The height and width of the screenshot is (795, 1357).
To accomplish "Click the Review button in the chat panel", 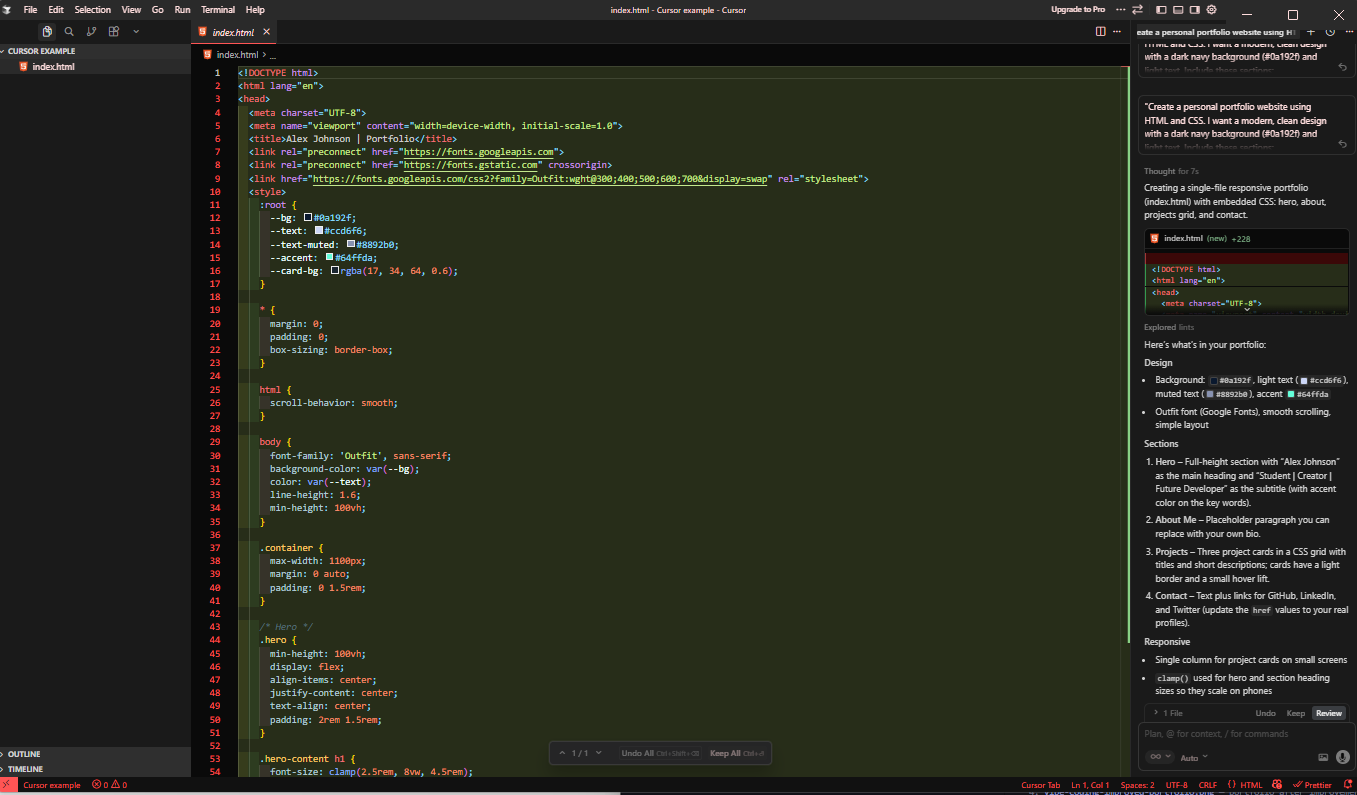I will (x=1329, y=712).
